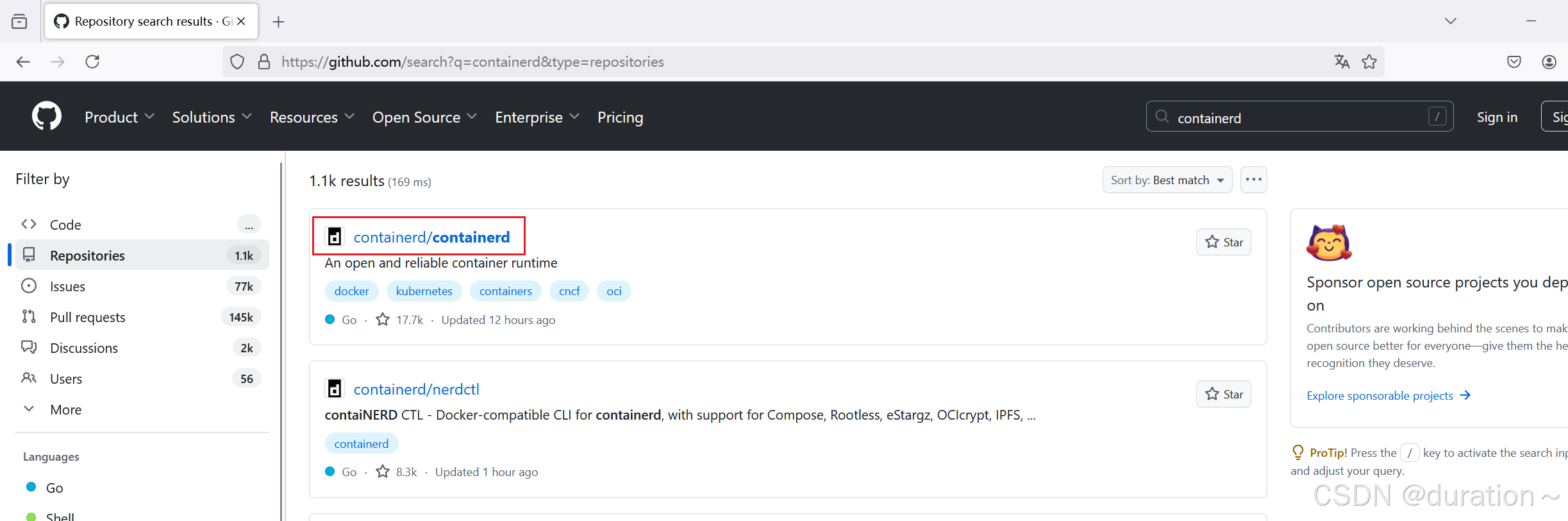Open the Firefox account icon

[x=1549, y=62]
